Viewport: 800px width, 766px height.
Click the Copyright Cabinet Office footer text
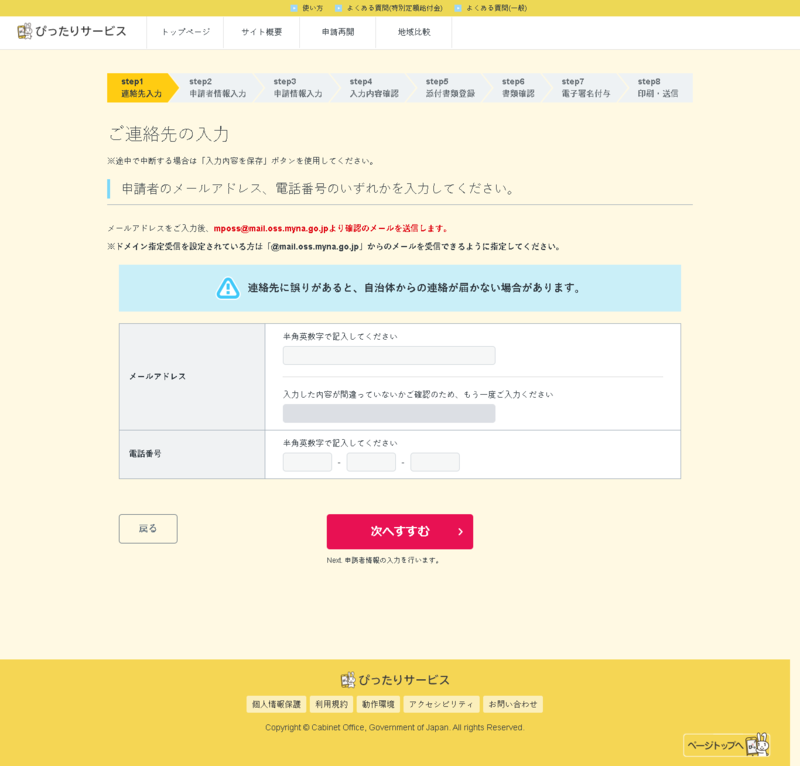pos(394,727)
